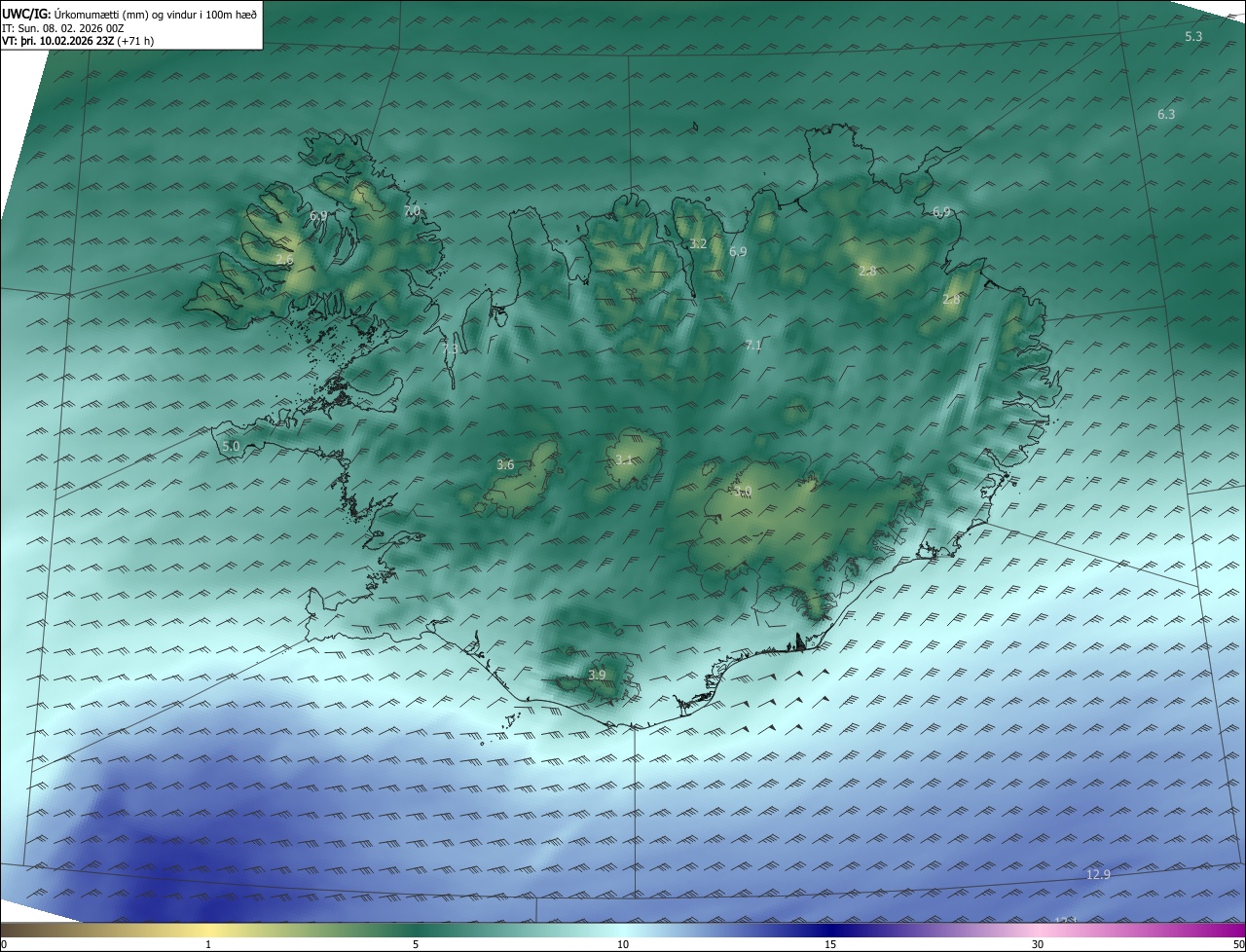
Task: Click the initial time line 'IT: Sun. 08. 02. 2026 00Z'
Action: (63, 28)
